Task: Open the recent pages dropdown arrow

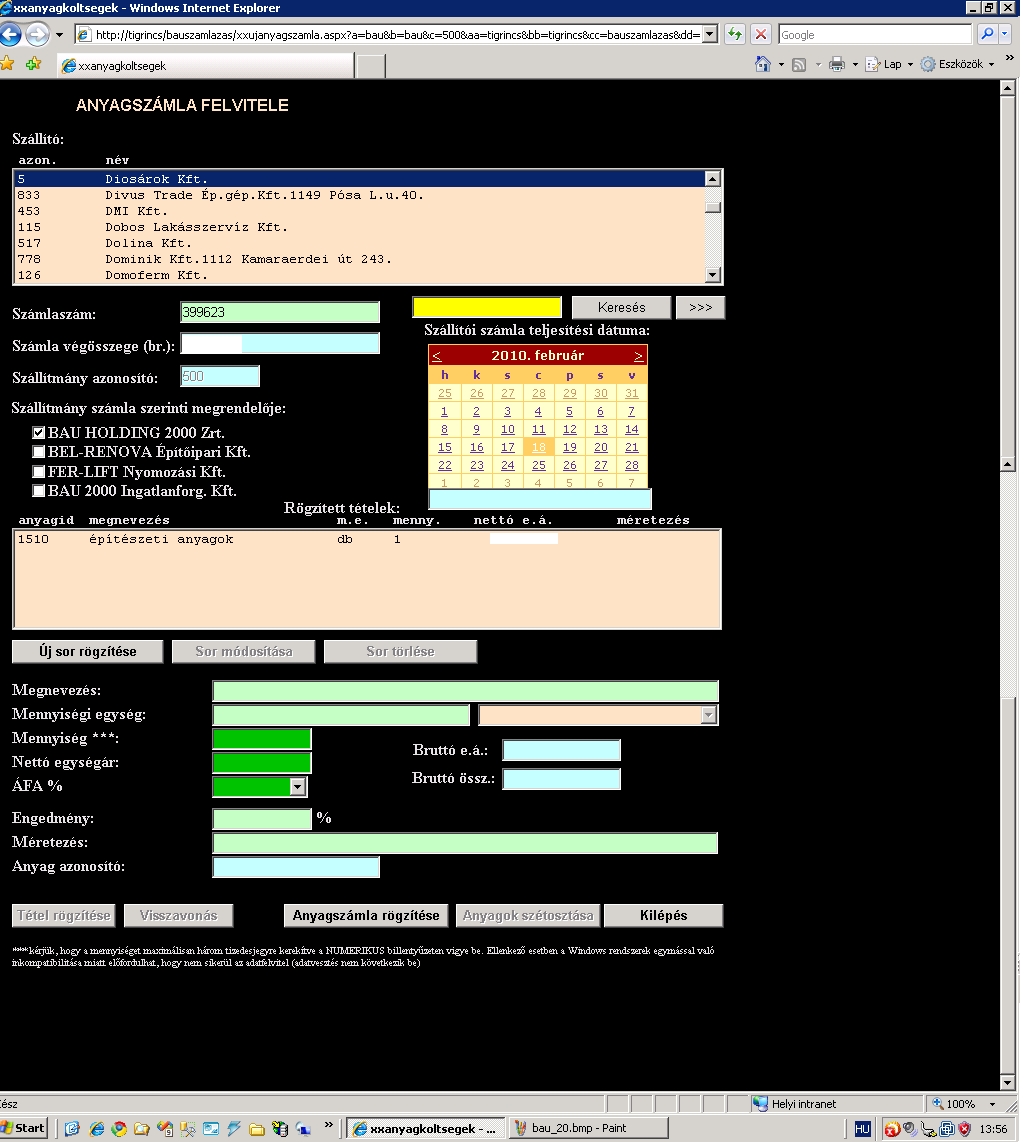Action: (60, 34)
